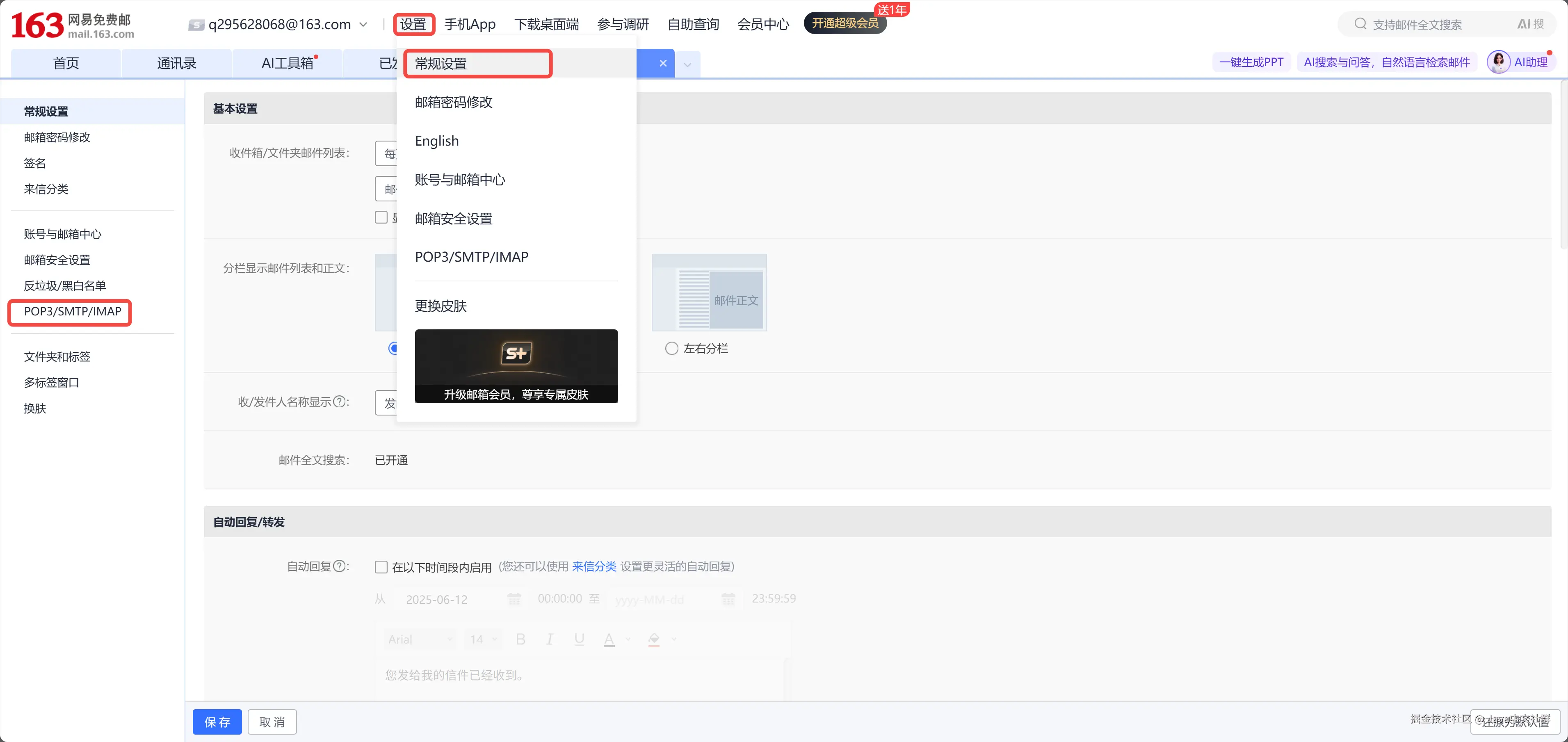Click the font color A swatch
Viewport: 1568px width, 742px height.
(x=609, y=639)
